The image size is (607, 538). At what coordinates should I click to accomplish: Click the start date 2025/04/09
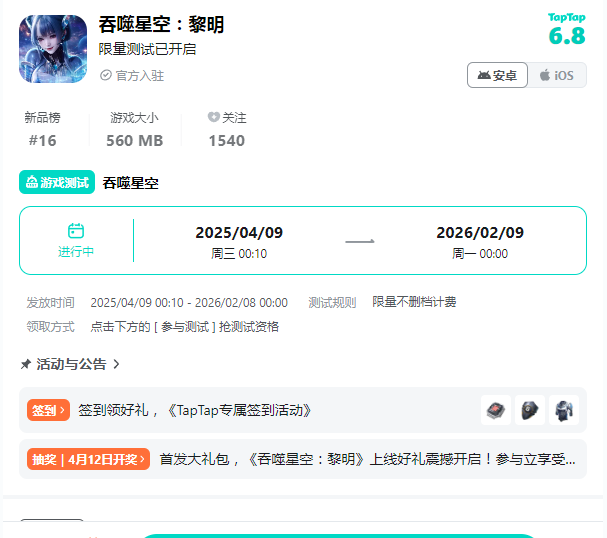pyautogui.click(x=239, y=233)
